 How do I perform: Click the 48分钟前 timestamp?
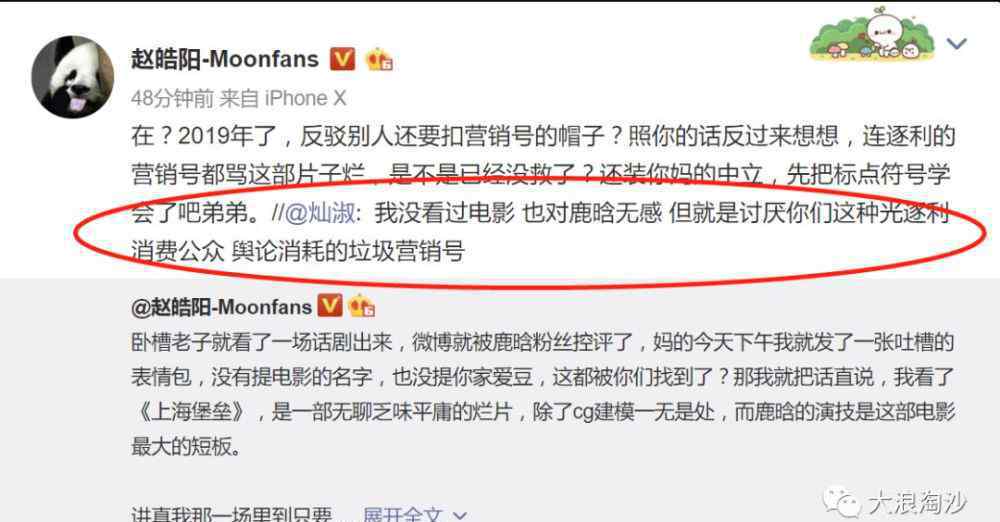click(x=172, y=98)
